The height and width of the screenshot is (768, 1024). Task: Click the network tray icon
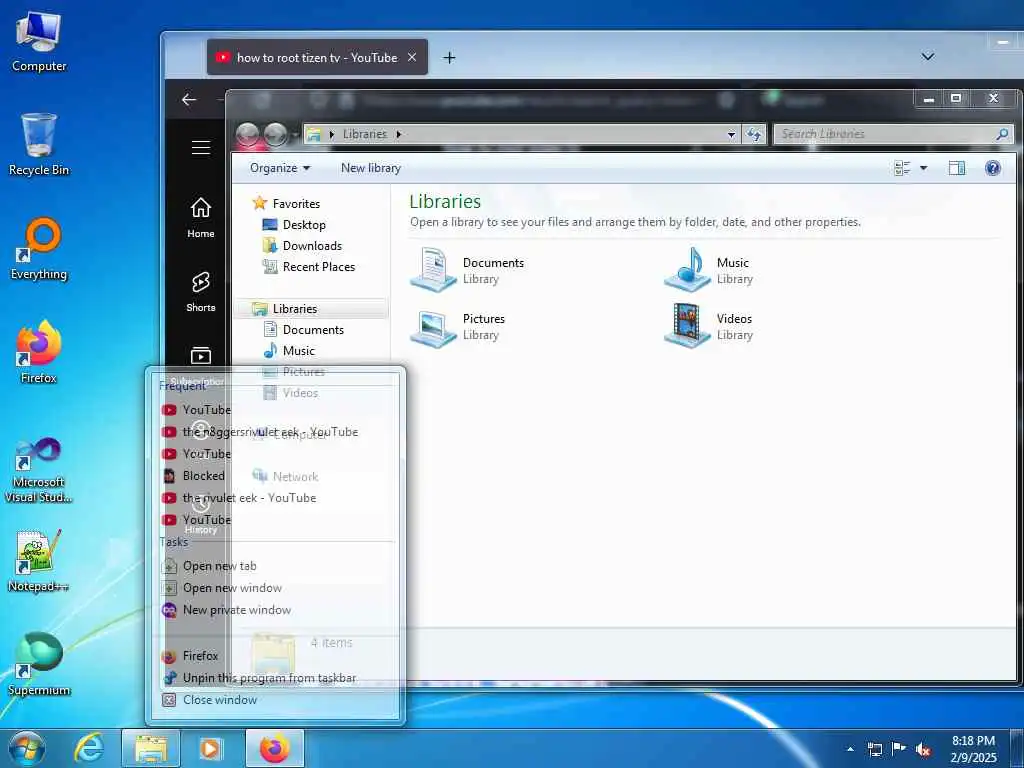[x=874, y=749]
